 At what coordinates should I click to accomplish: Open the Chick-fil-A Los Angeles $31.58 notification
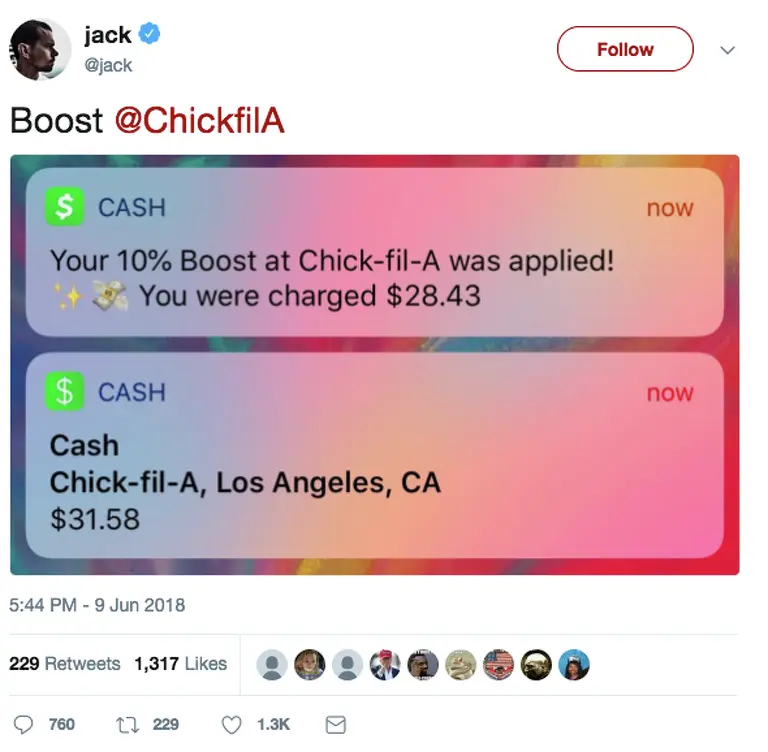tap(375, 456)
